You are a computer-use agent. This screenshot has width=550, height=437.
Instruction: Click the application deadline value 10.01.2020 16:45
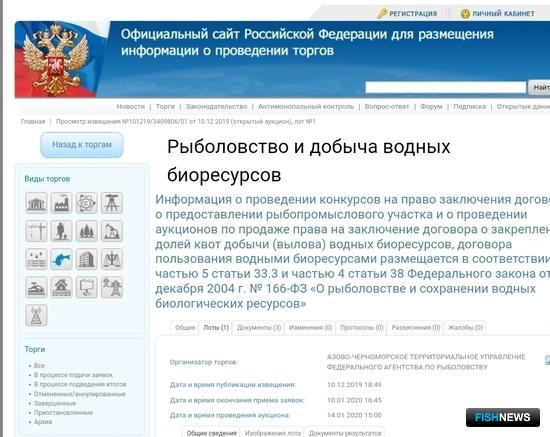[x=354, y=400]
